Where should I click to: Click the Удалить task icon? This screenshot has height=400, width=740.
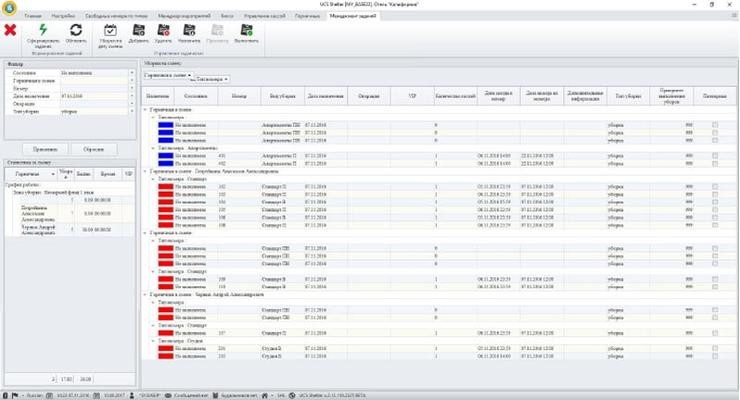[165, 31]
